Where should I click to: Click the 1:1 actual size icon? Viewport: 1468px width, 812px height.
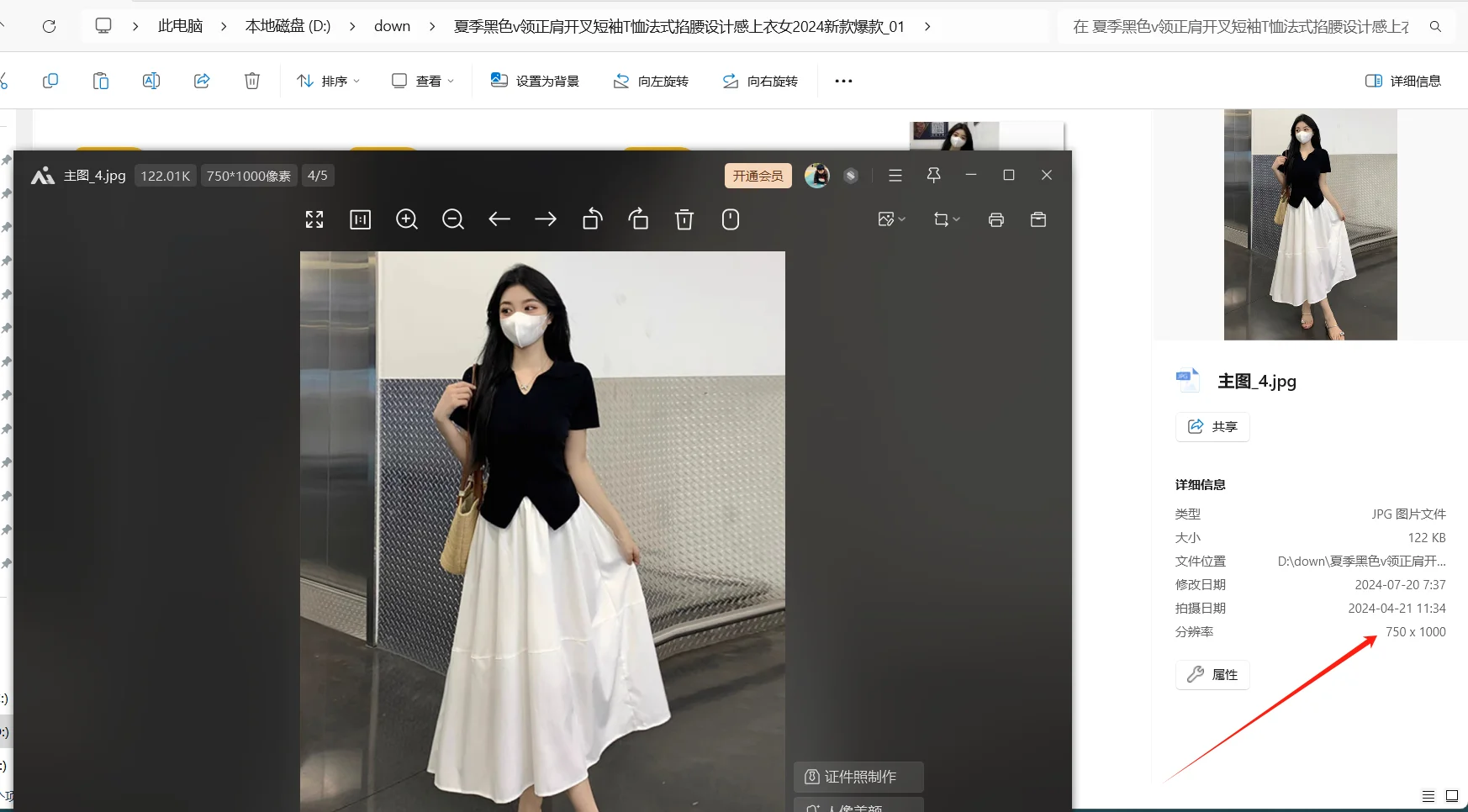(x=360, y=219)
